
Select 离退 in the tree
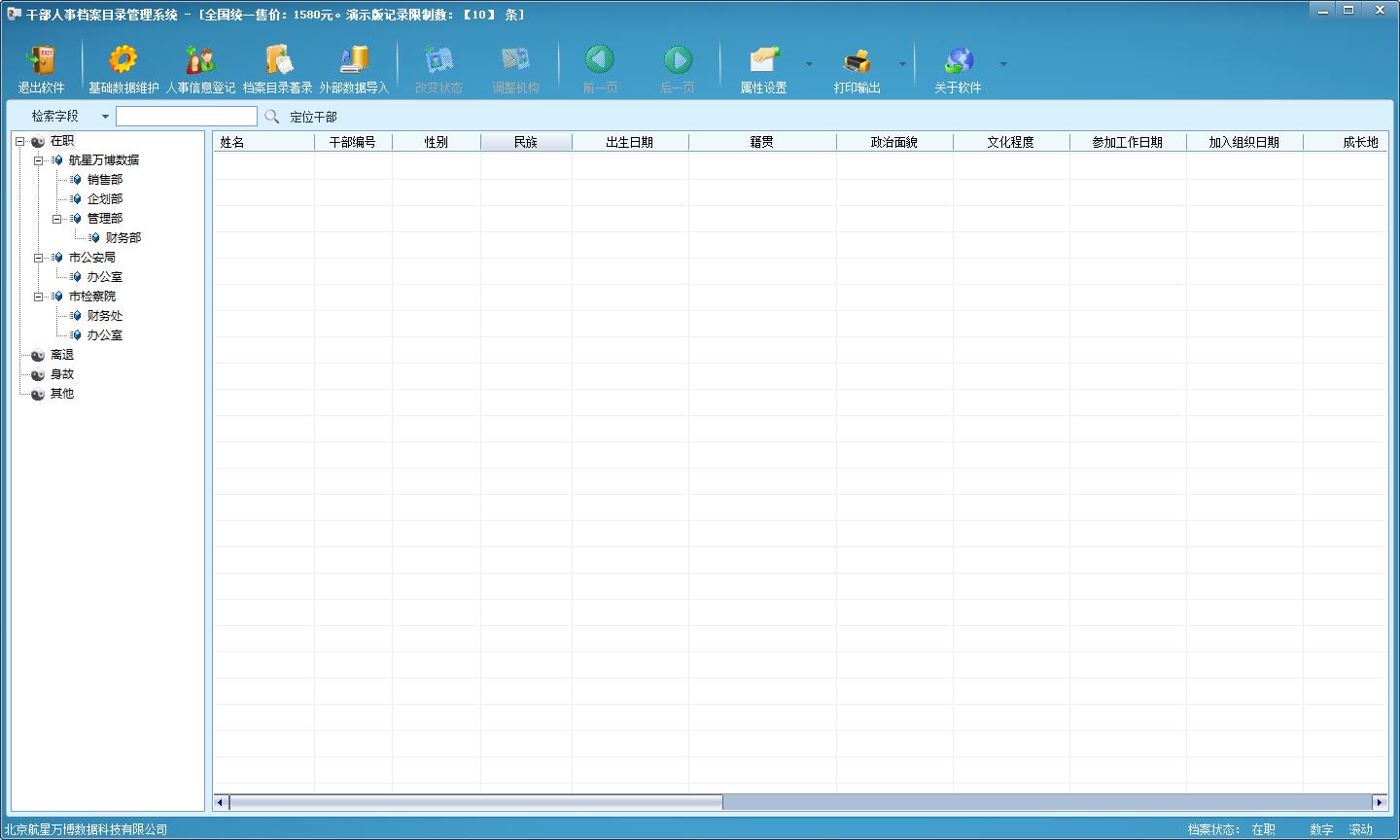[62, 355]
